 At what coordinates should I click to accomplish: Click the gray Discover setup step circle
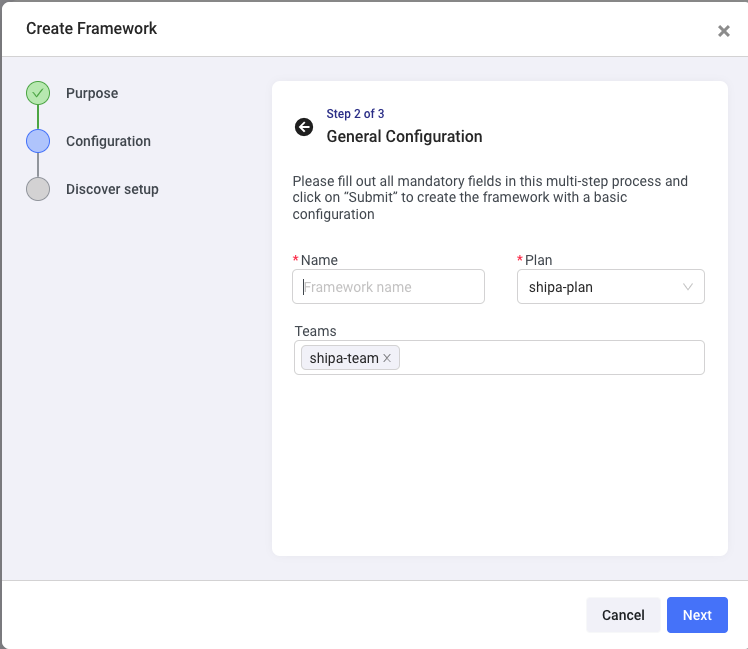pyautogui.click(x=38, y=189)
